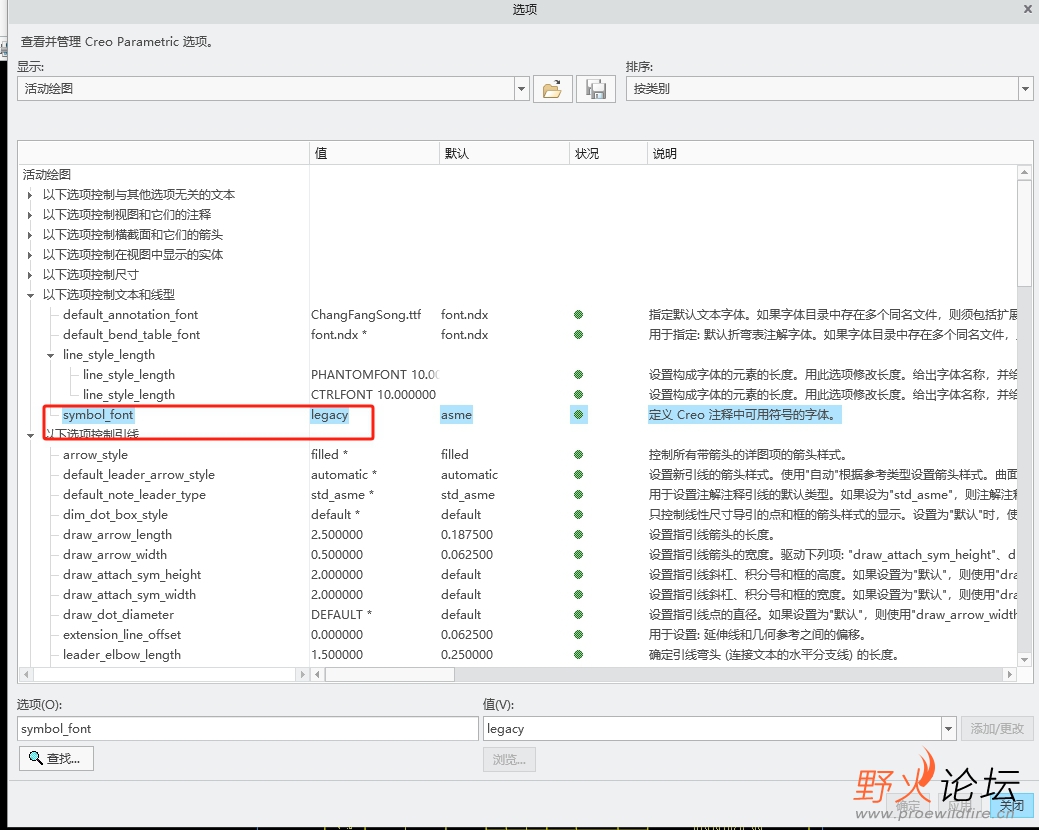The height and width of the screenshot is (830, 1039).
Task: Click status dot for leader_elbow_length row
Action: [x=578, y=654]
